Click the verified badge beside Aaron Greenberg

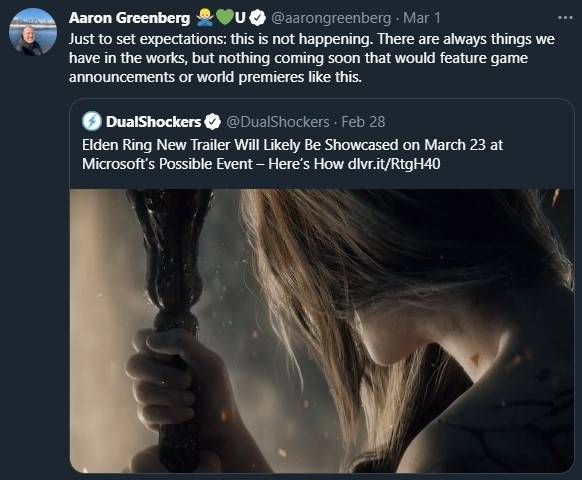257,18
